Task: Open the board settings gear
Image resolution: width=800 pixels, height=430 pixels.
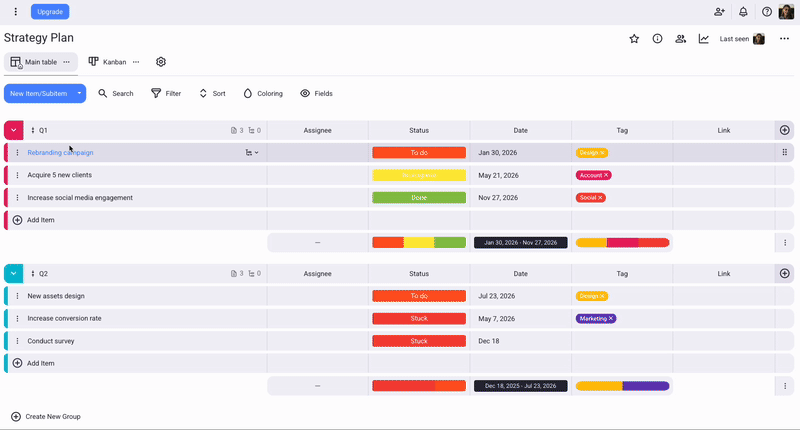Action: 161,62
